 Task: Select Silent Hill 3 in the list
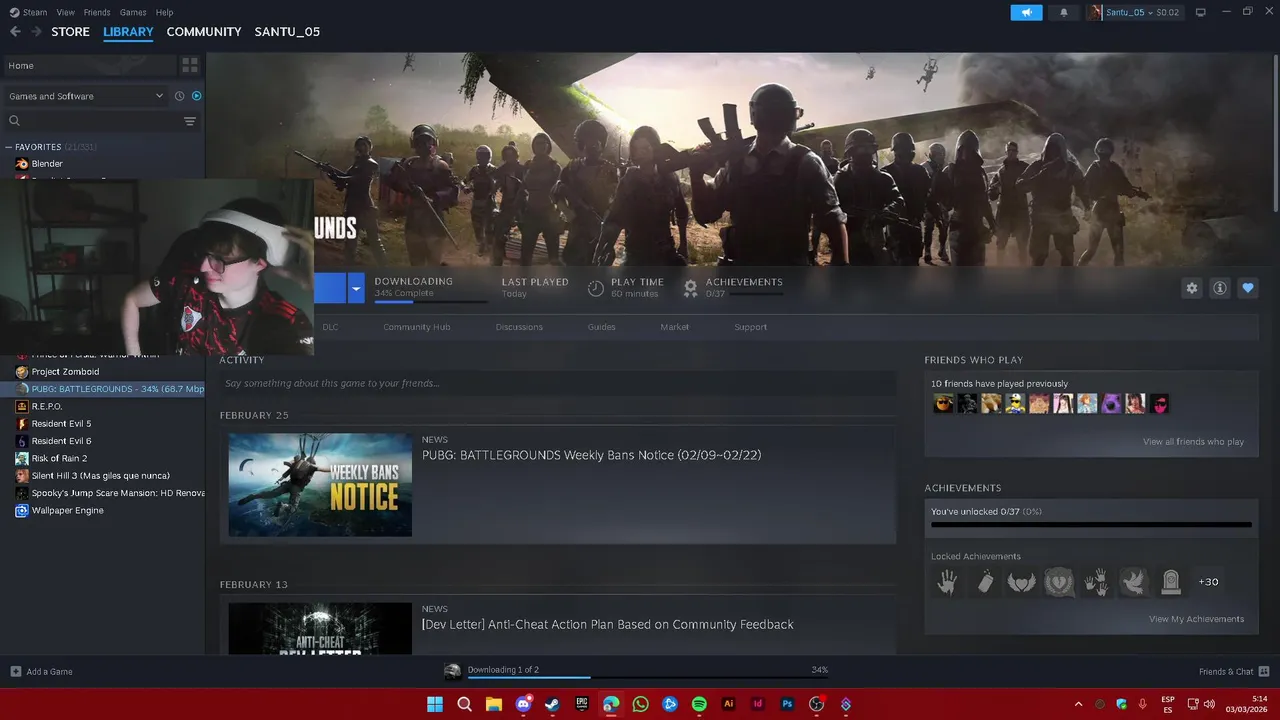(x=100, y=476)
